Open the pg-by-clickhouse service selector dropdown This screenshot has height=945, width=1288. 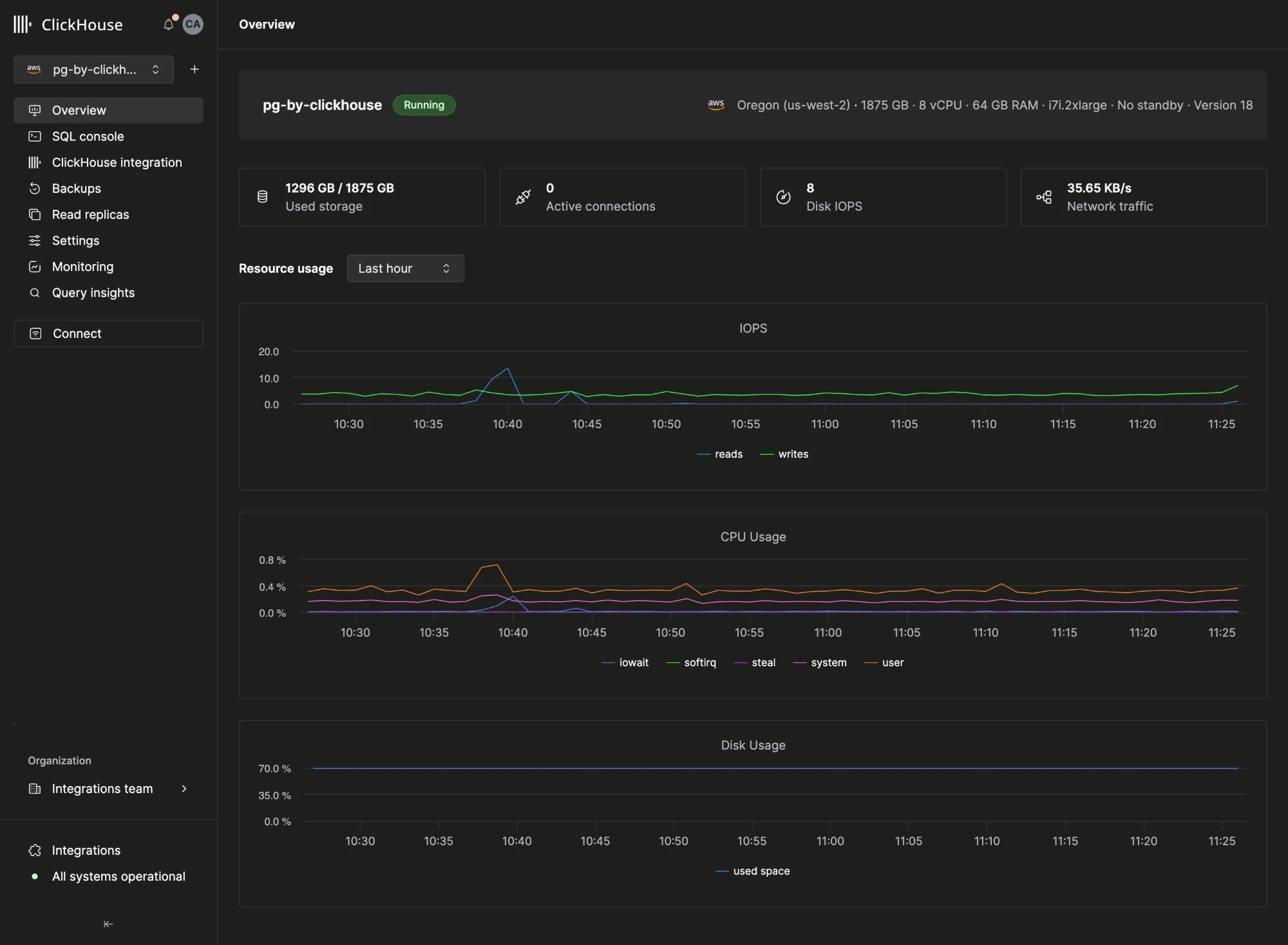[x=94, y=70]
